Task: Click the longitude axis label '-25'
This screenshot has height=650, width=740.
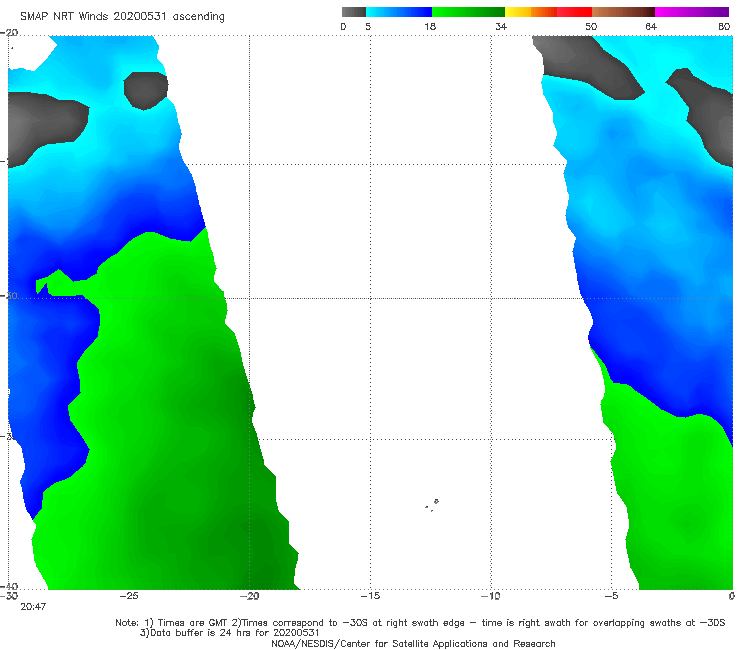Action: coord(129,596)
